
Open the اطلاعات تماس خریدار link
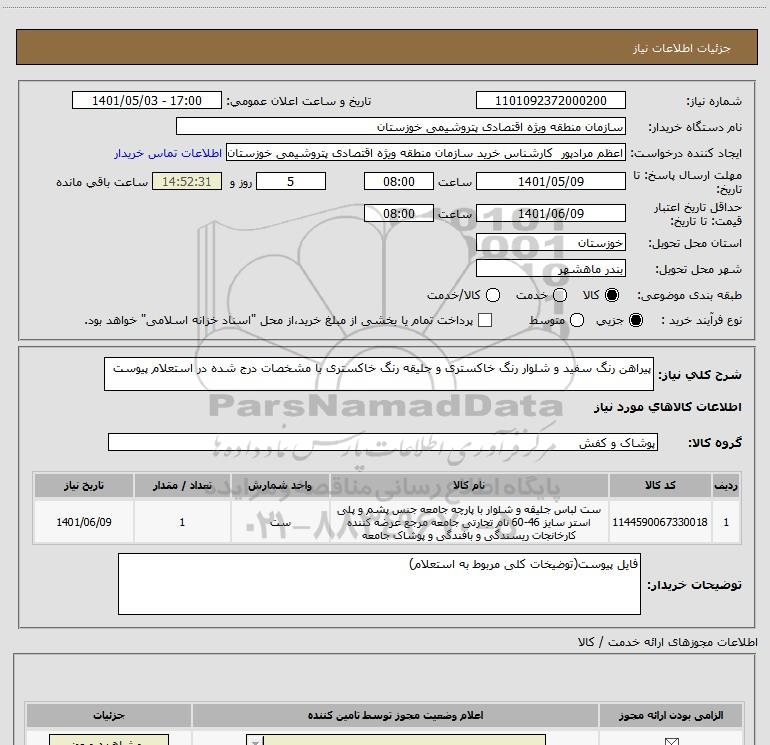168,153
